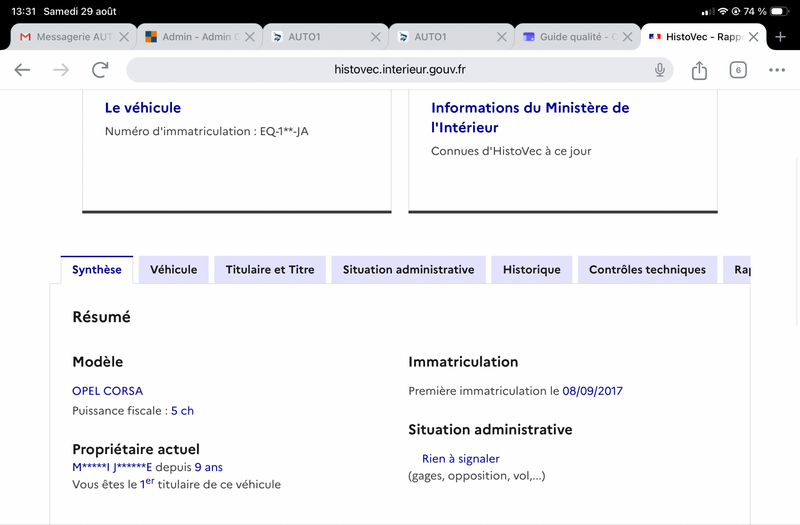Tap the microphone voice search icon

(660, 69)
